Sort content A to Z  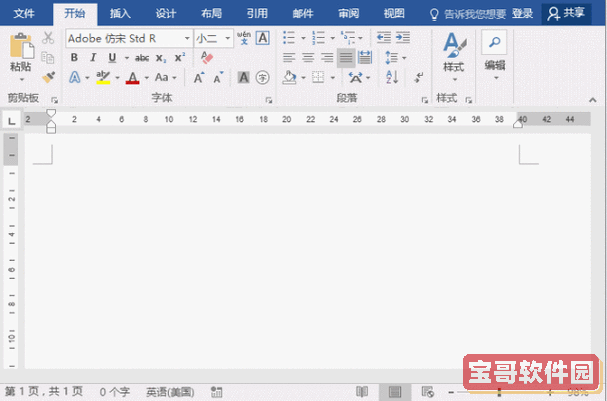[392, 77]
